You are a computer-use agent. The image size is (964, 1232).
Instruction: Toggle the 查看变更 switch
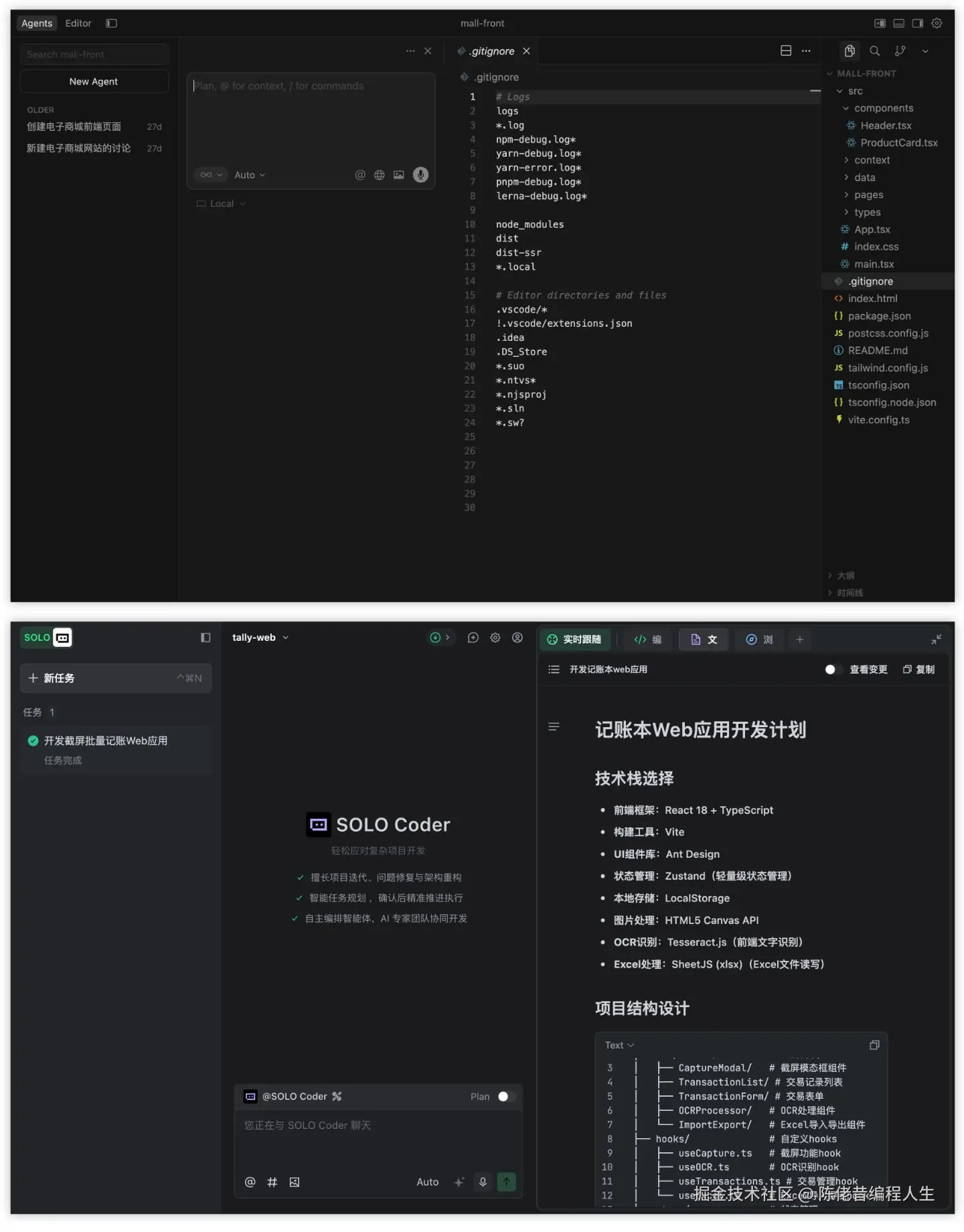[x=832, y=670]
